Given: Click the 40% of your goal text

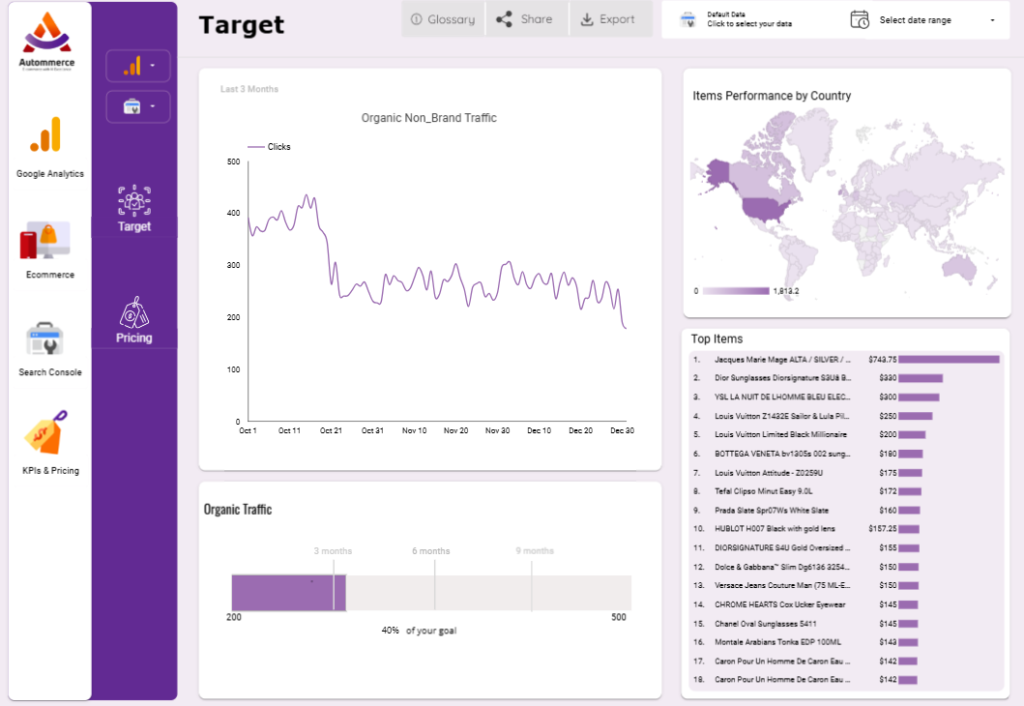Looking at the screenshot, I should [419, 631].
